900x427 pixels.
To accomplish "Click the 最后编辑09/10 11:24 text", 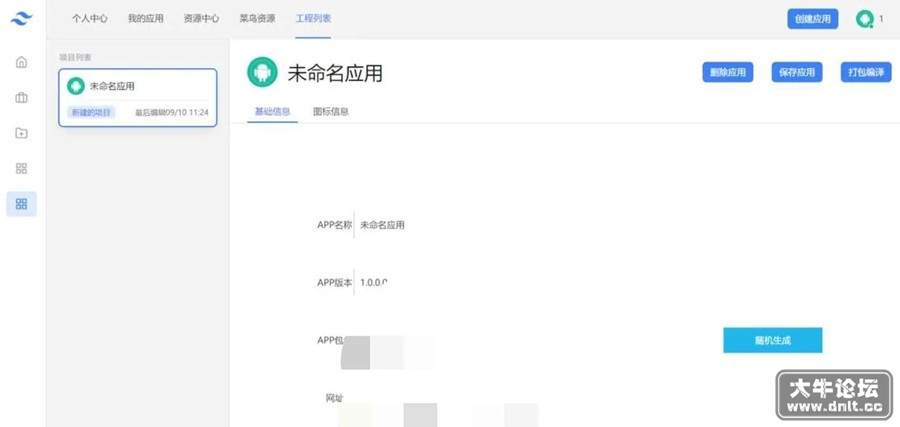I will pyautogui.click(x=172, y=112).
